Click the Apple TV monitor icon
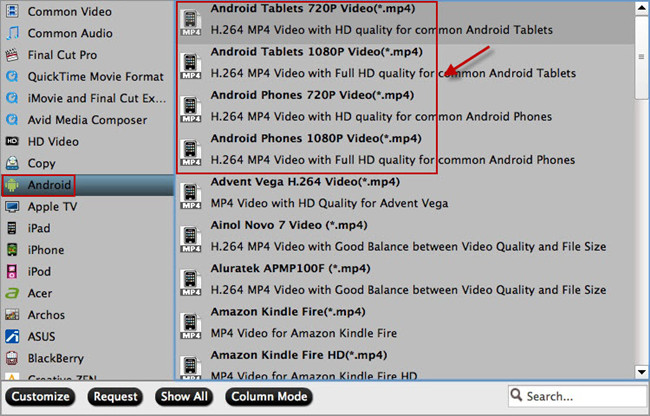Screen dimensions: 650x416 coord(12,206)
